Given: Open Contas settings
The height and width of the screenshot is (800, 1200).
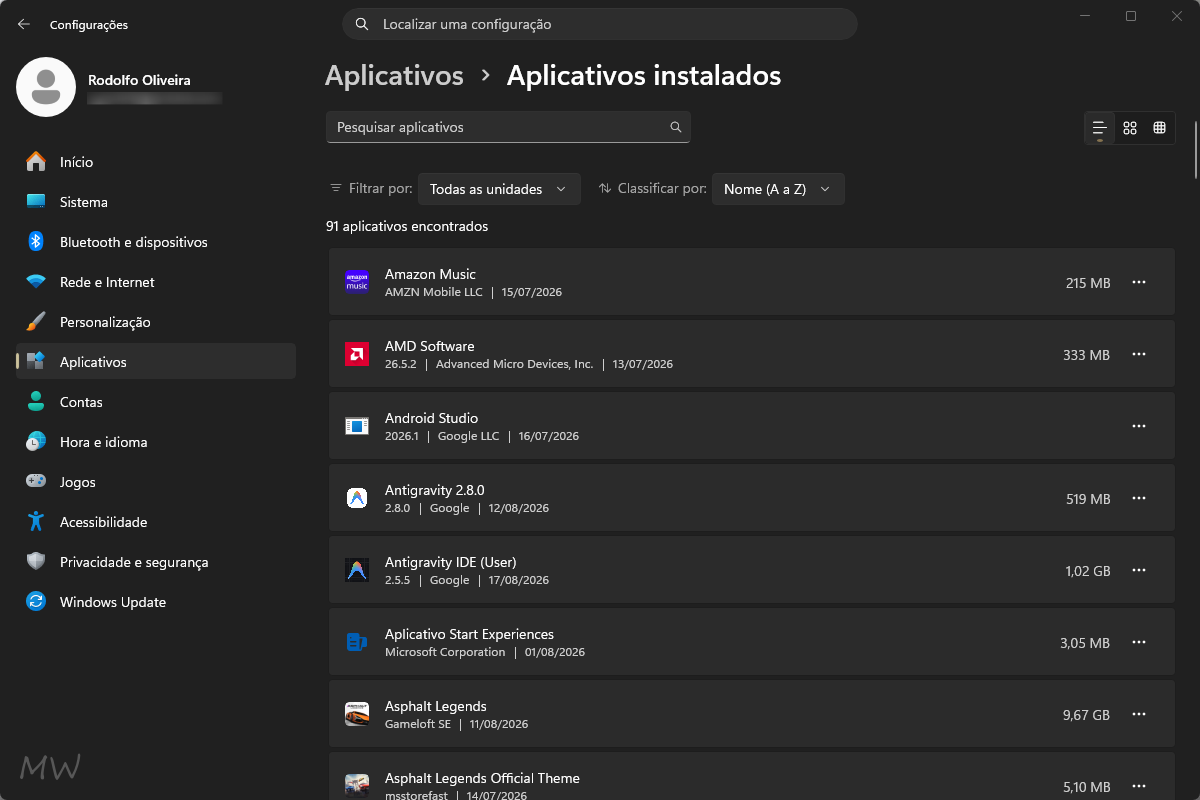Looking at the screenshot, I should [156, 402].
